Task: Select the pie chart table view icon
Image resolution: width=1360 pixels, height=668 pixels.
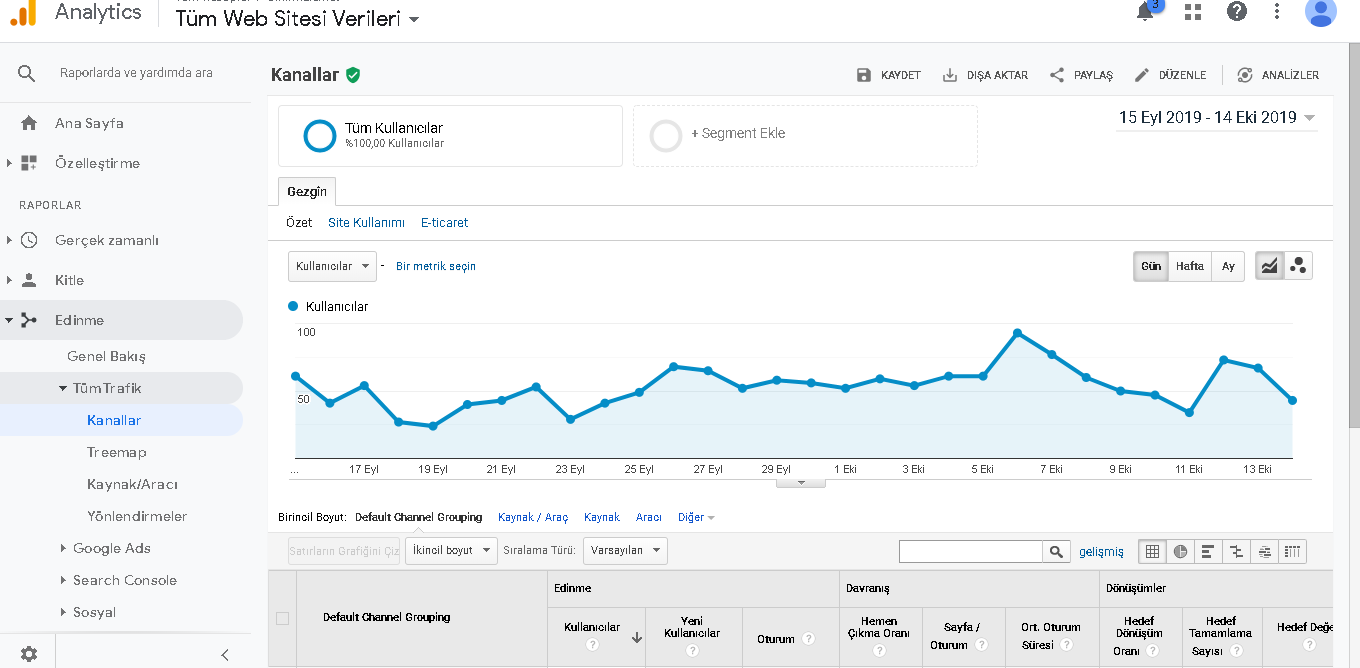Action: click(1180, 551)
